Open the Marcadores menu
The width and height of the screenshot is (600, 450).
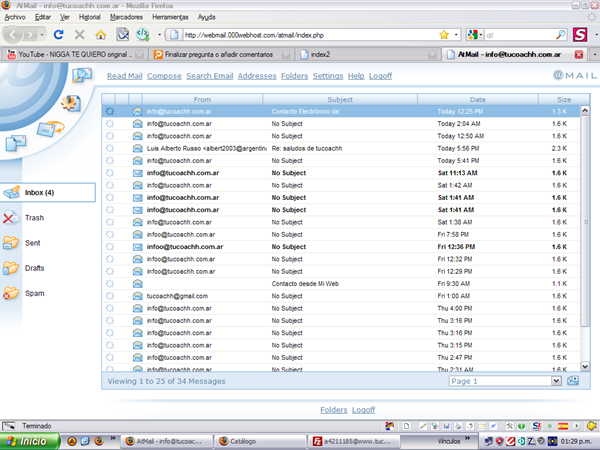pyautogui.click(x=125, y=17)
